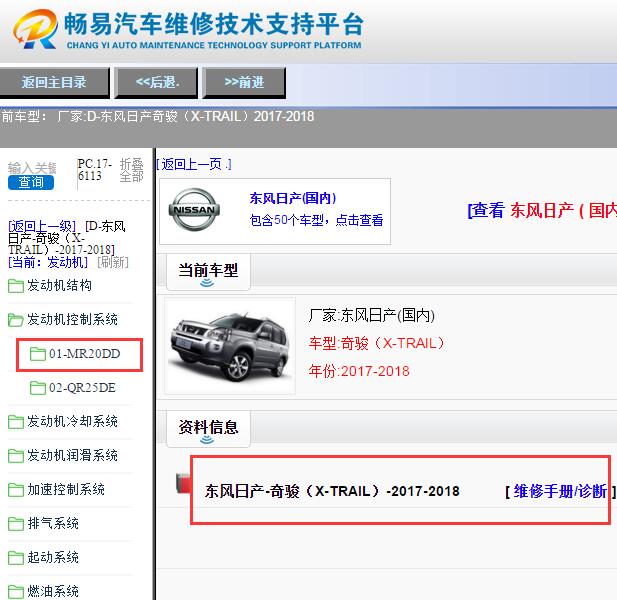
Task: Click the folder icon beside 发动机冷却系统
Action: pyautogui.click(x=16, y=422)
